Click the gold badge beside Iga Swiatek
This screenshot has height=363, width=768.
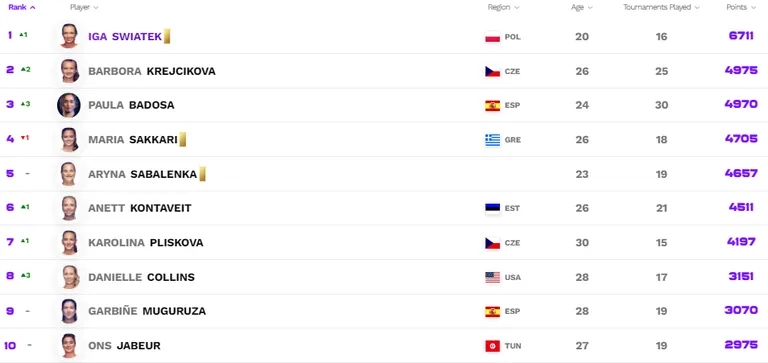pyautogui.click(x=167, y=36)
